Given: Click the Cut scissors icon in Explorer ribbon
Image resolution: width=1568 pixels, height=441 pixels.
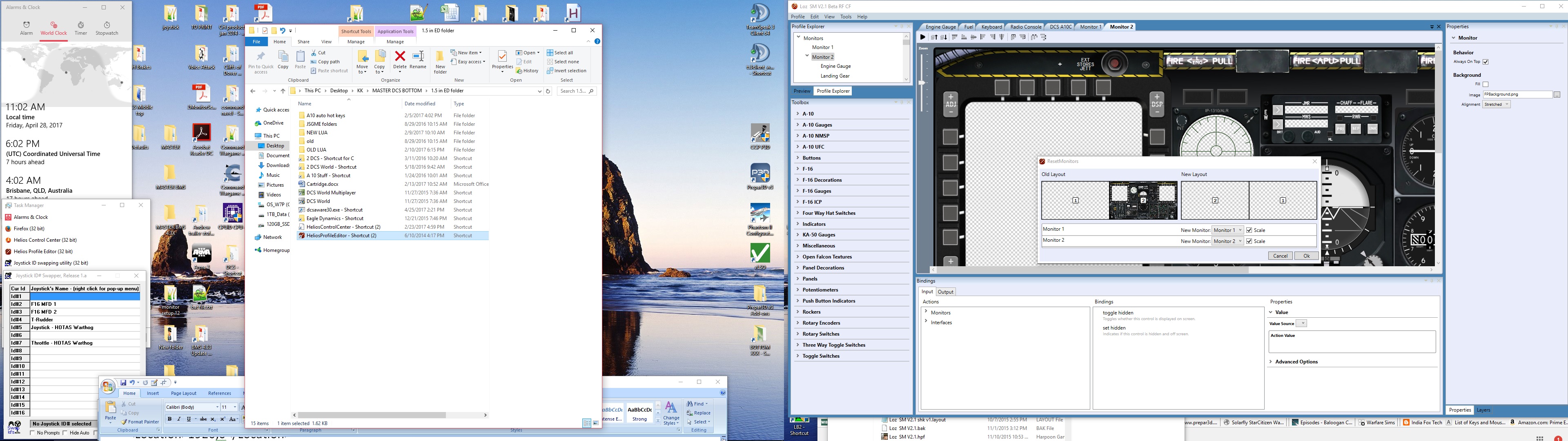Looking at the screenshot, I should 314,53.
